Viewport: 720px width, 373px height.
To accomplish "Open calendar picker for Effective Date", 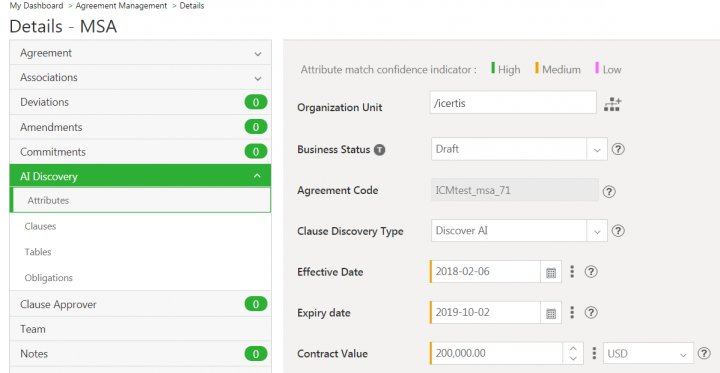I will click(551, 272).
